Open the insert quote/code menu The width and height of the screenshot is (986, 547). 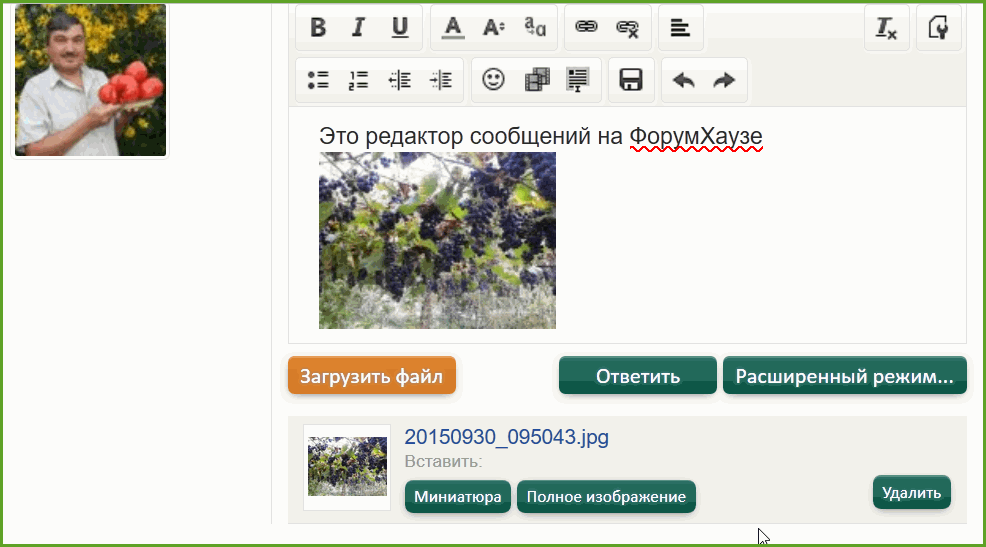(578, 80)
